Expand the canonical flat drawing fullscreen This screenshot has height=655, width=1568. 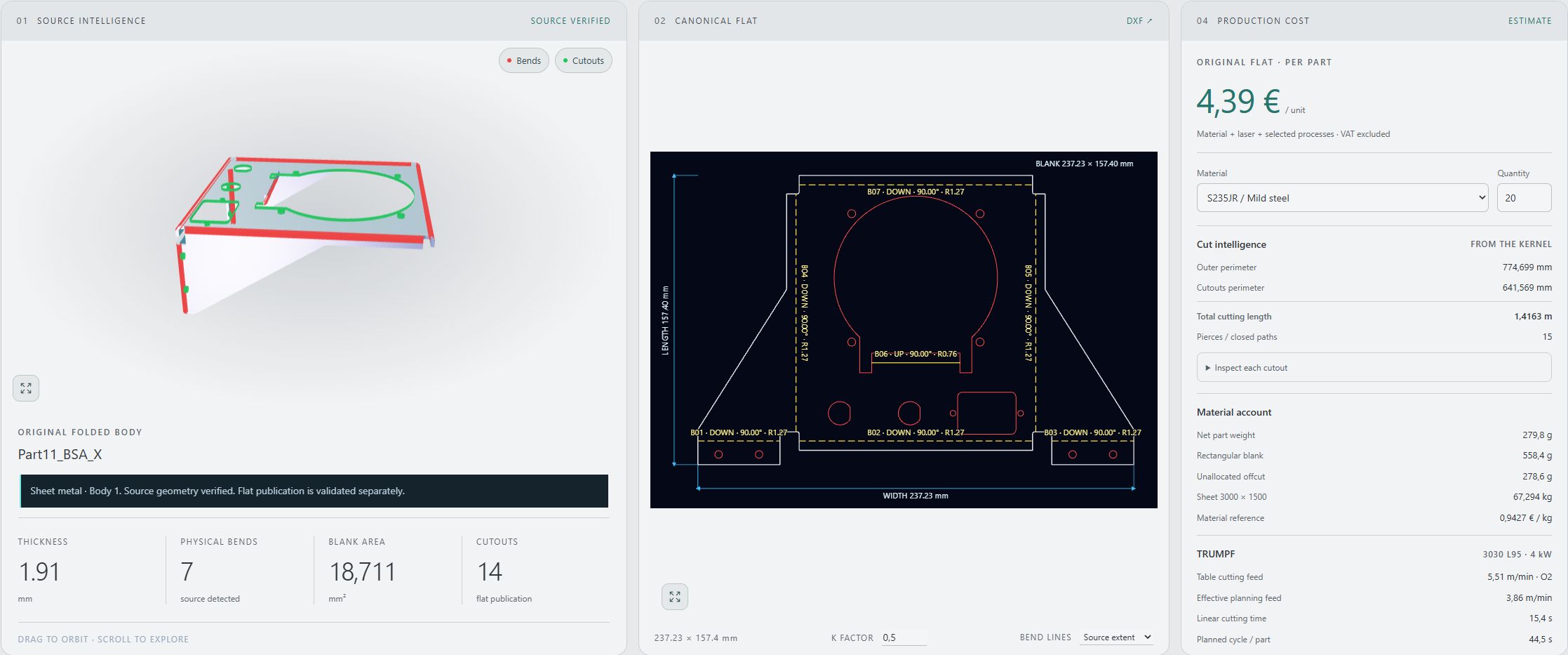[675, 597]
